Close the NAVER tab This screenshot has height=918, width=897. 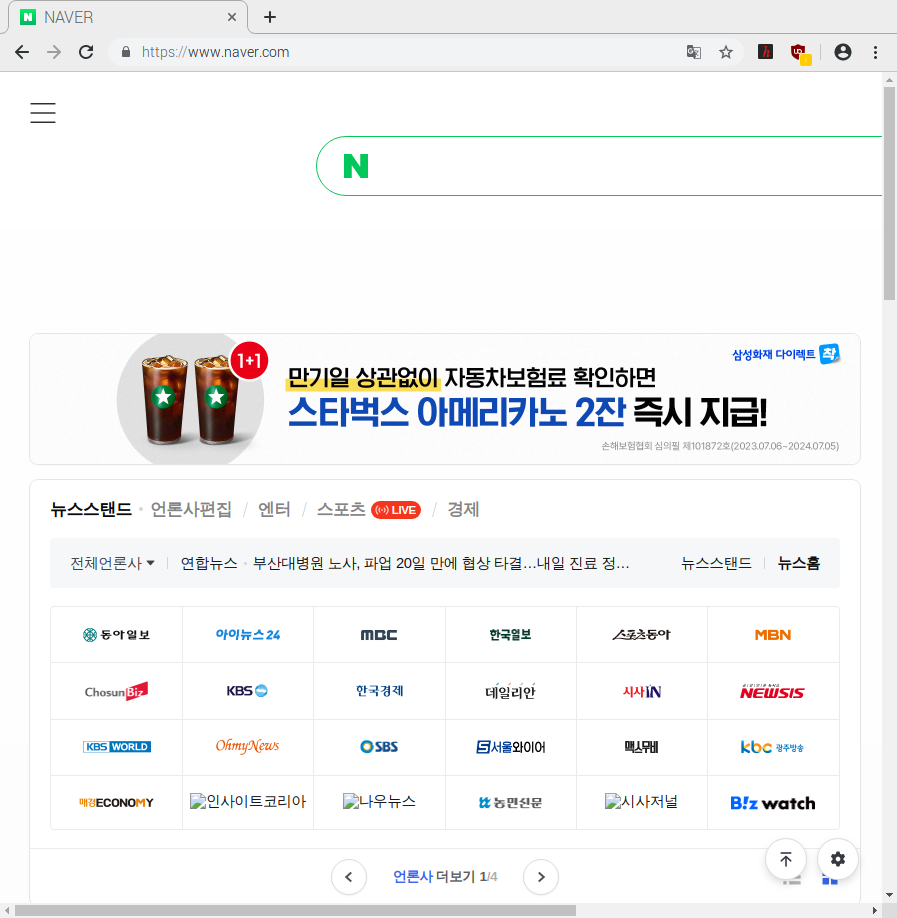click(x=232, y=17)
